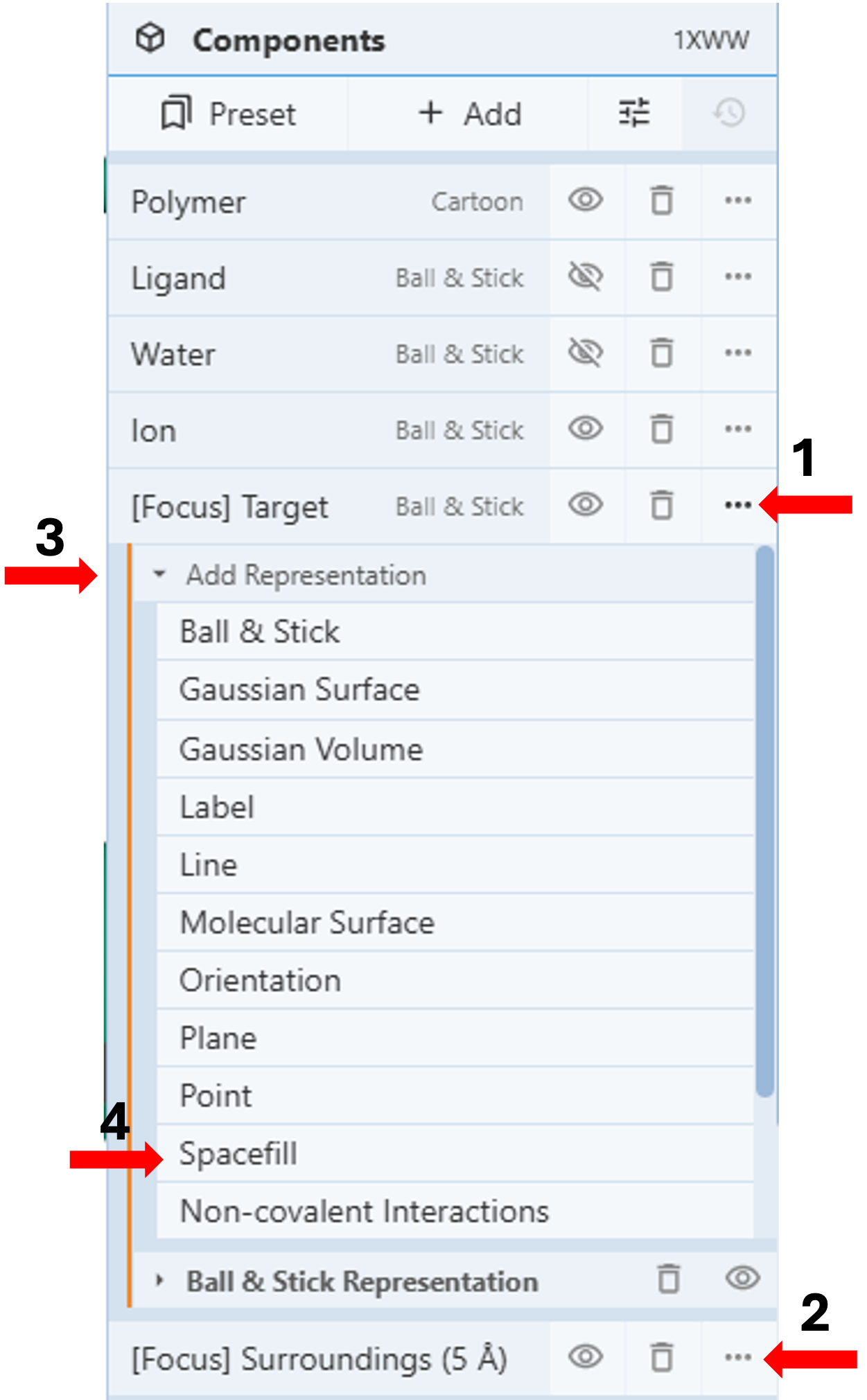Click the Add component button
The height and width of the screenshot is (1400, 867).
click(469, 114)
